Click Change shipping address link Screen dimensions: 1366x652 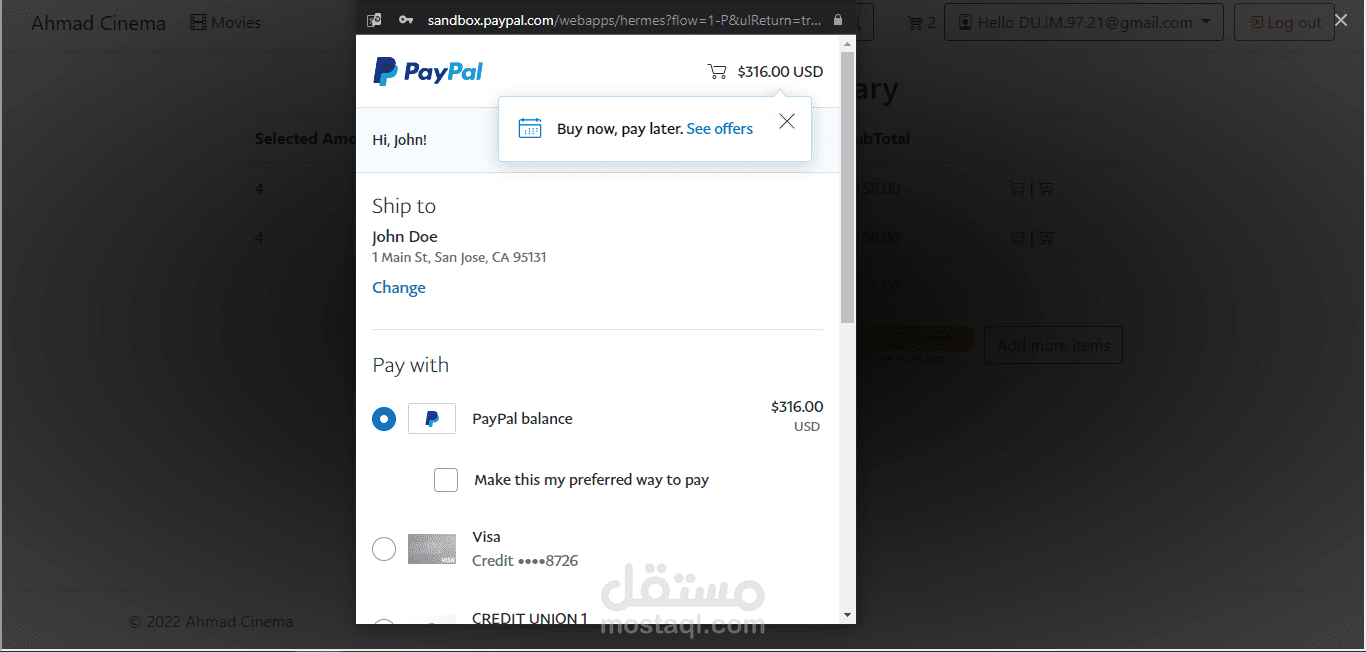point(399,287)
